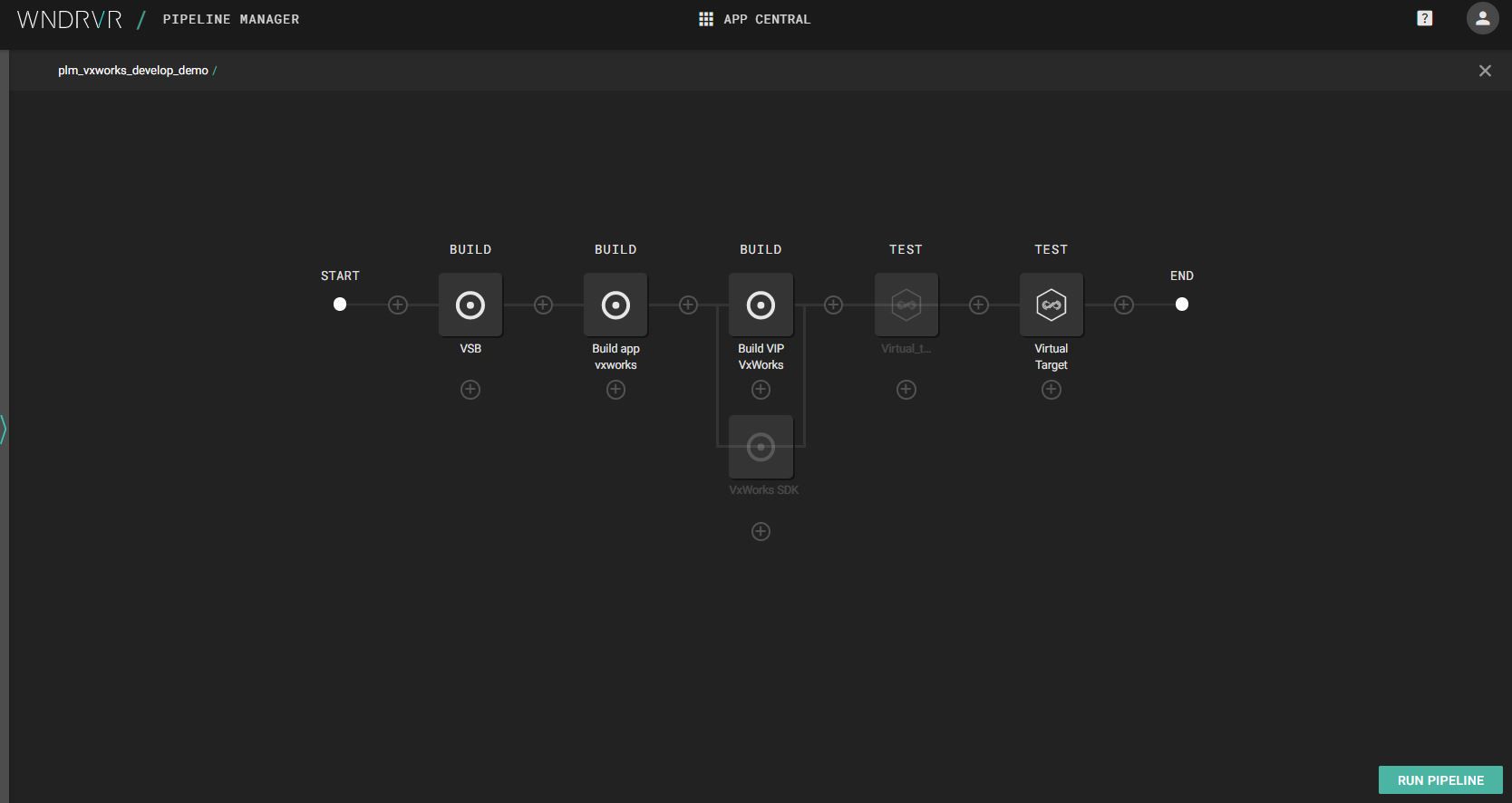
Task: Add a stage between Virtual Target and END
Action: click(1123, 305)
